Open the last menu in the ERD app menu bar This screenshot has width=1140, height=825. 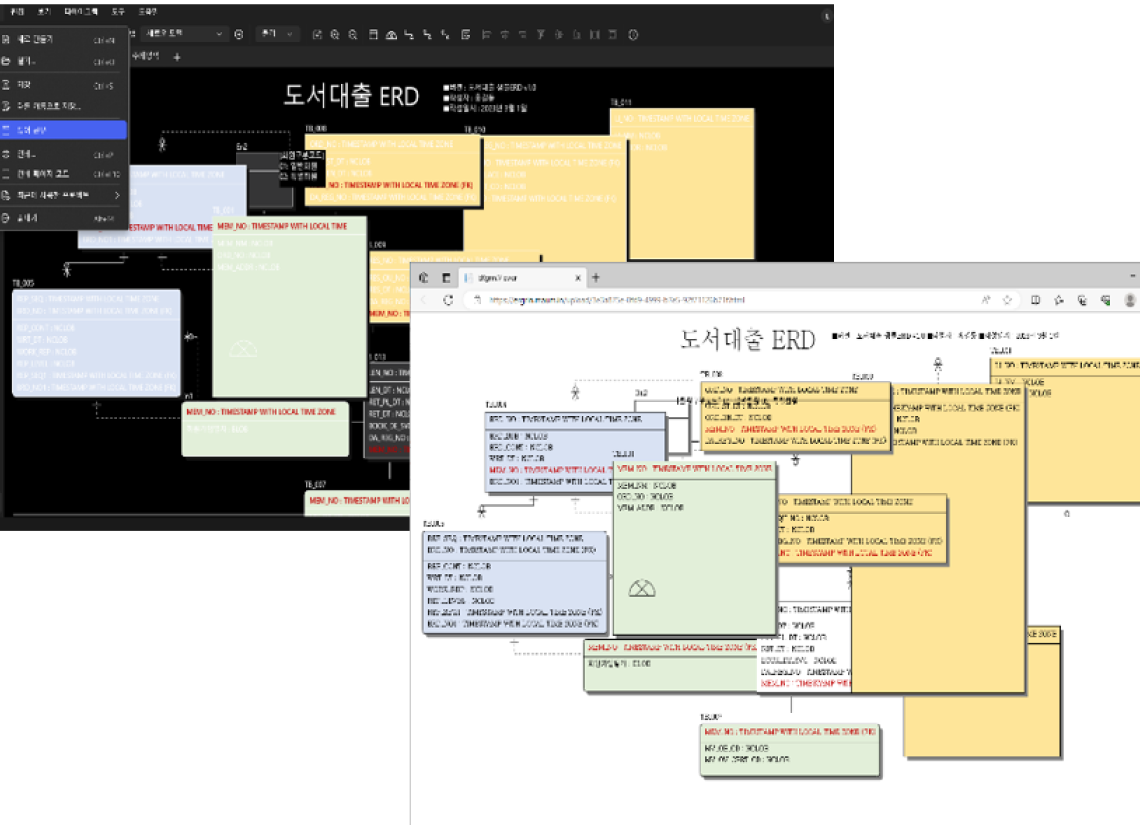(x=148, y=12)
